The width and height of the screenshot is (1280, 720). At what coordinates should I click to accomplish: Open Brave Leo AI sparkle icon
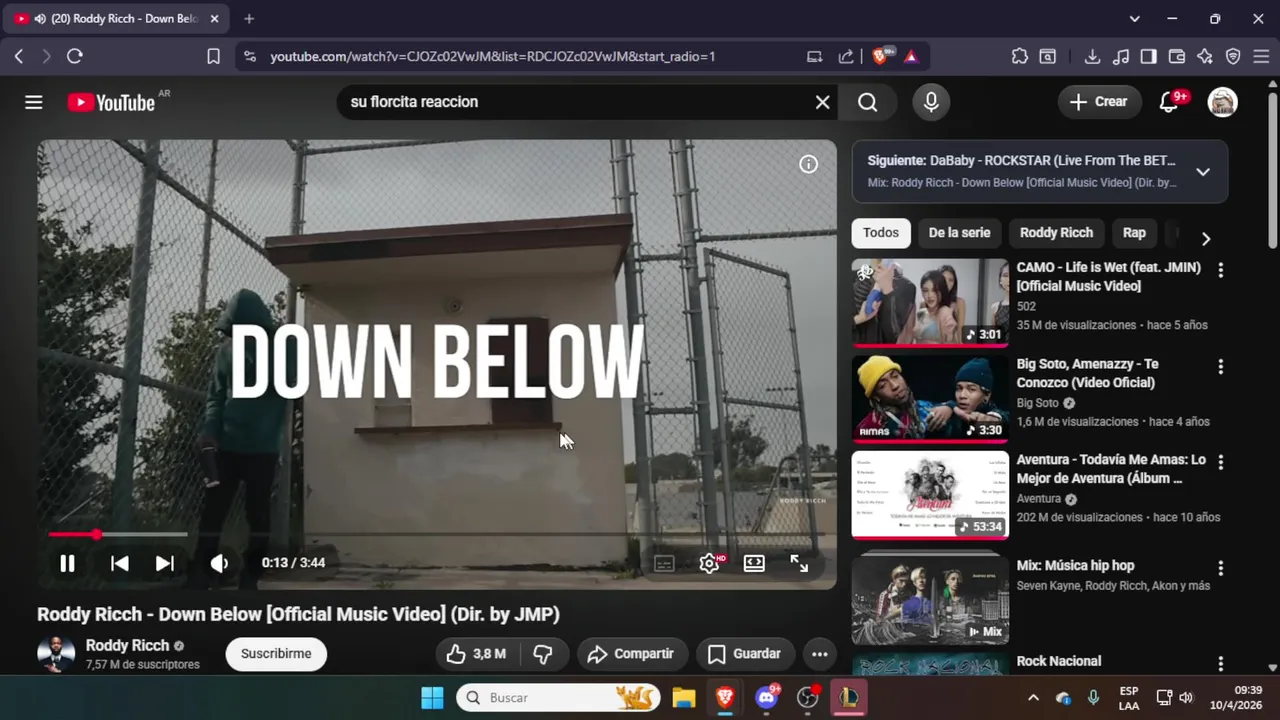point(1205,57)
